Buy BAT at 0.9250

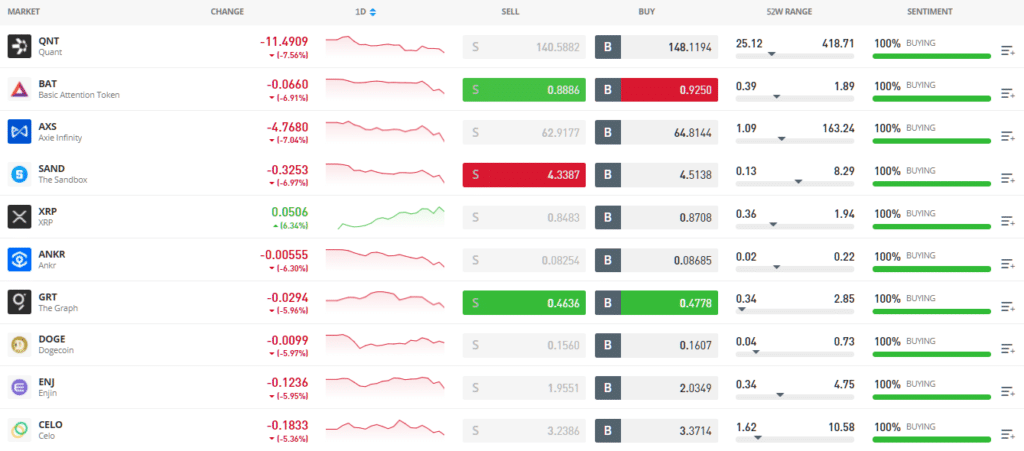point(656,89)
